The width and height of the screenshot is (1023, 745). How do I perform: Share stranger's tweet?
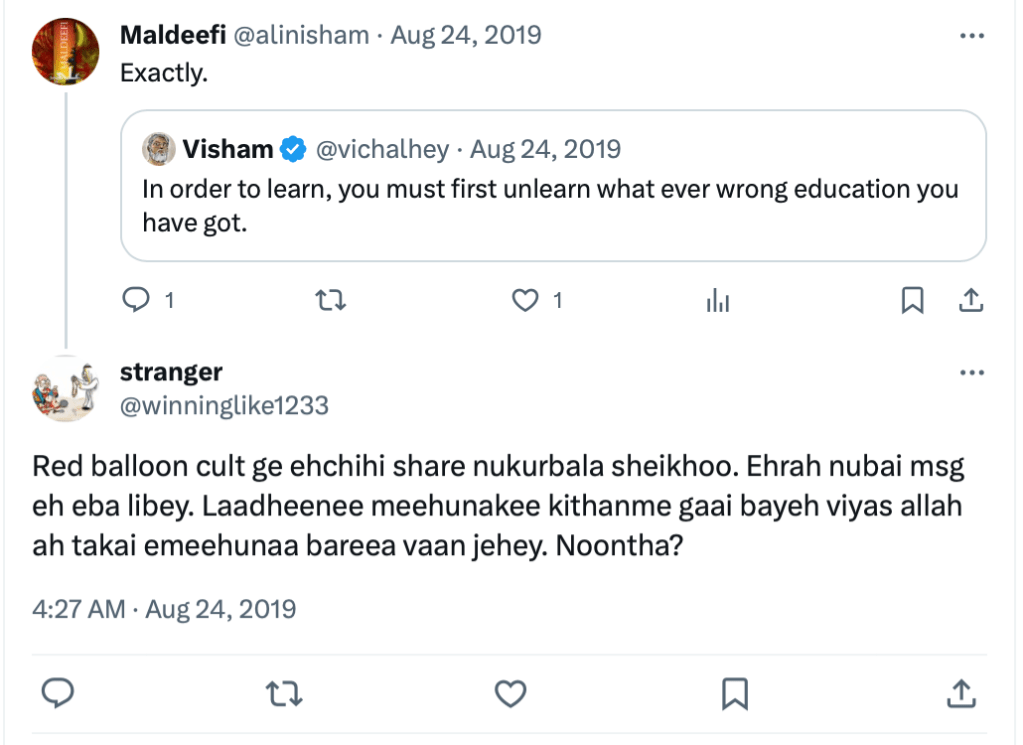[961, 692]
